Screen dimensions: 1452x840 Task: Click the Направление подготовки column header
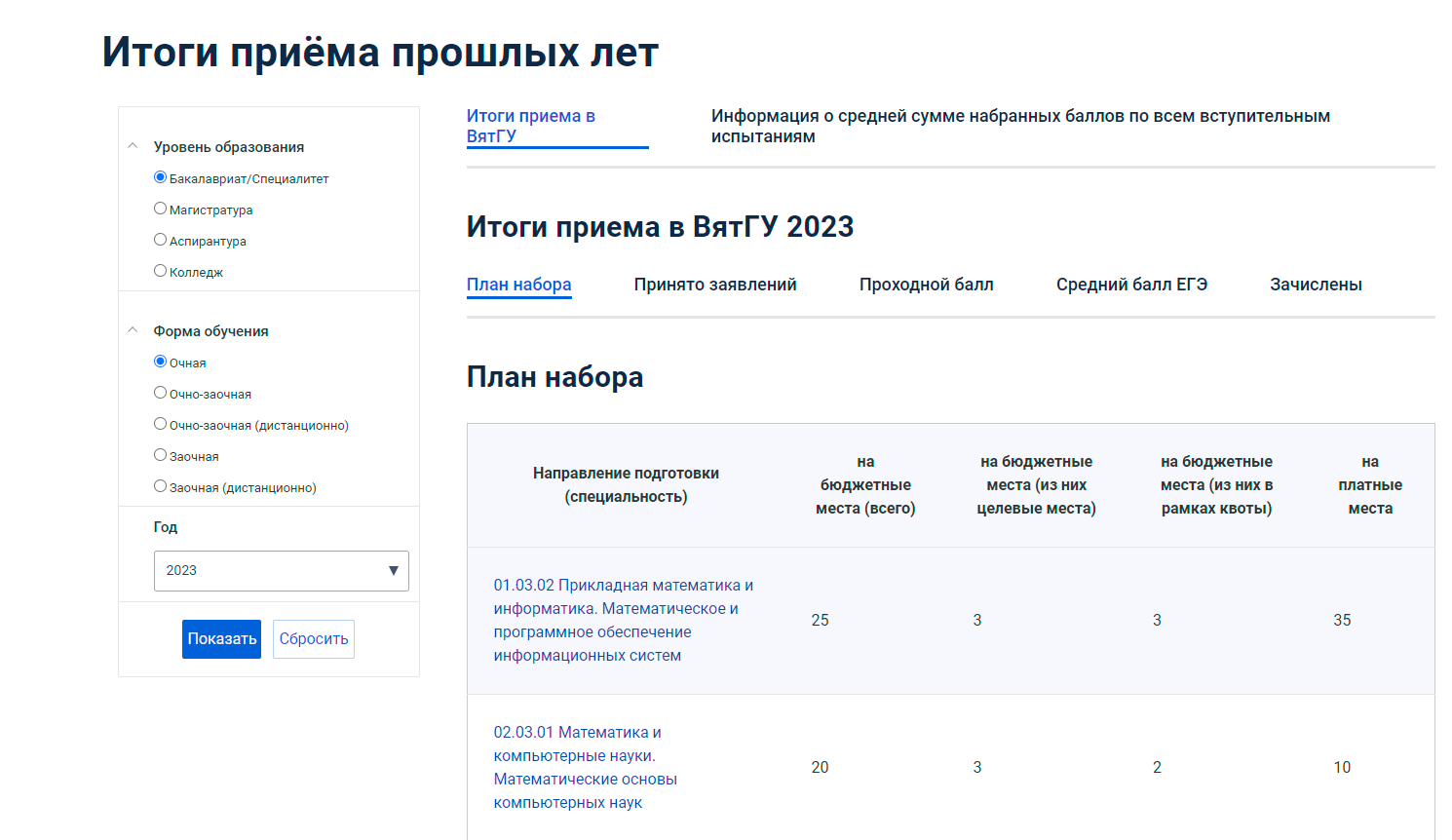point(626,485)
